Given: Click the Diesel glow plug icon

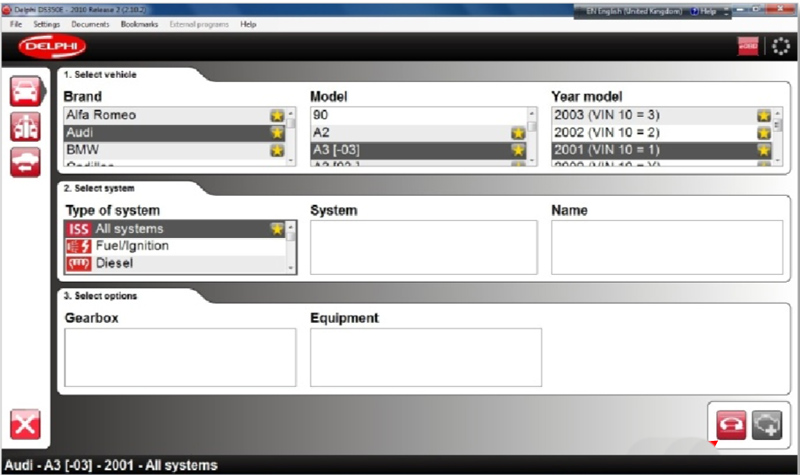Looking at the screenshot, I should (79, 263).
